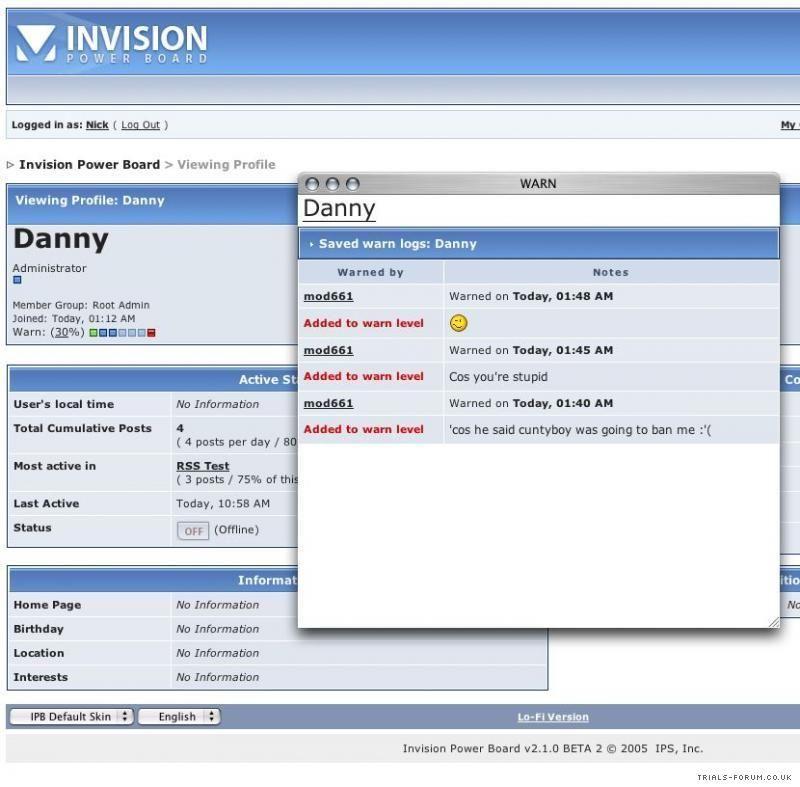The width and height of the screenshot is (800, 787).
Task: Click the Home Page No Information value
Action: coord(218,605)
